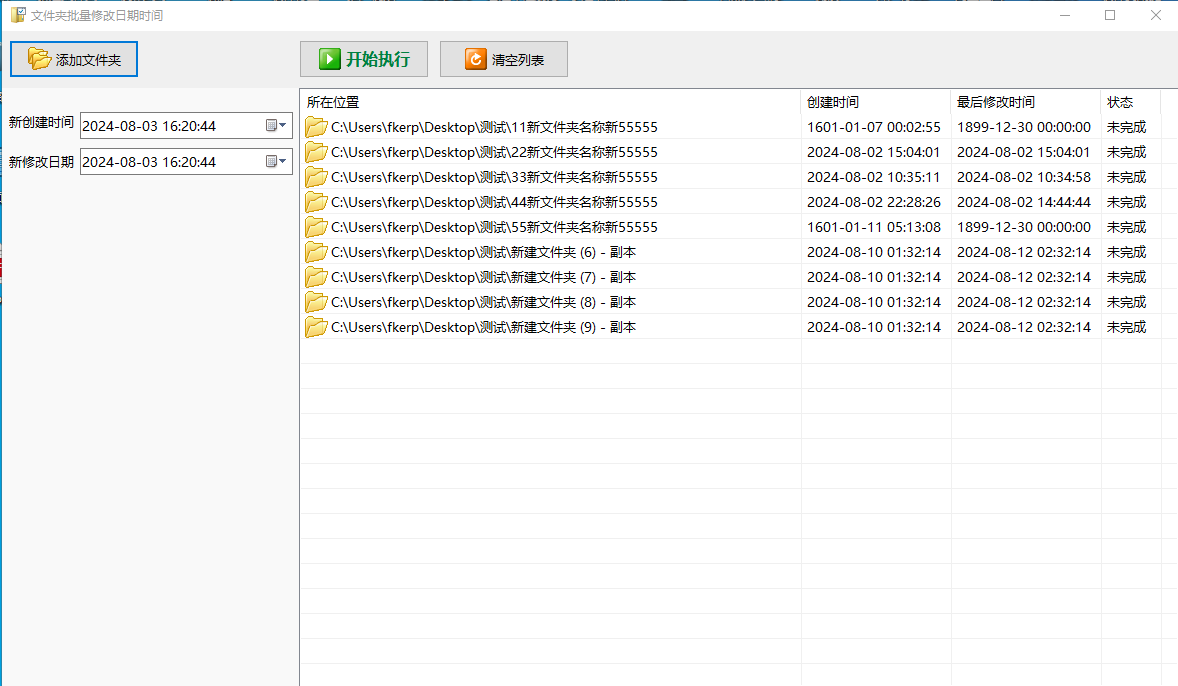Select the 33新文件夹名称新55555 row path

pyautogui.click(x=494, y=177)
